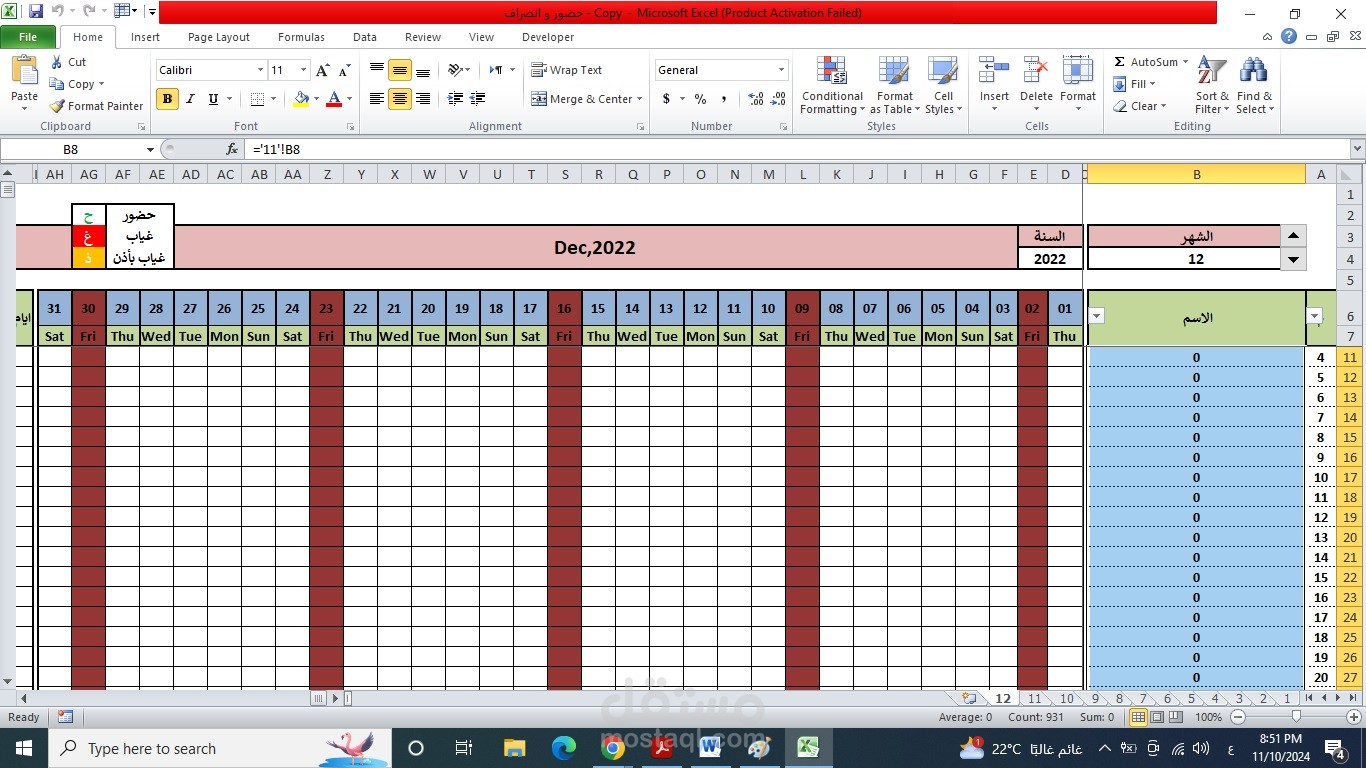
Task: Click the Fill button
Action: click(1134, 84)
